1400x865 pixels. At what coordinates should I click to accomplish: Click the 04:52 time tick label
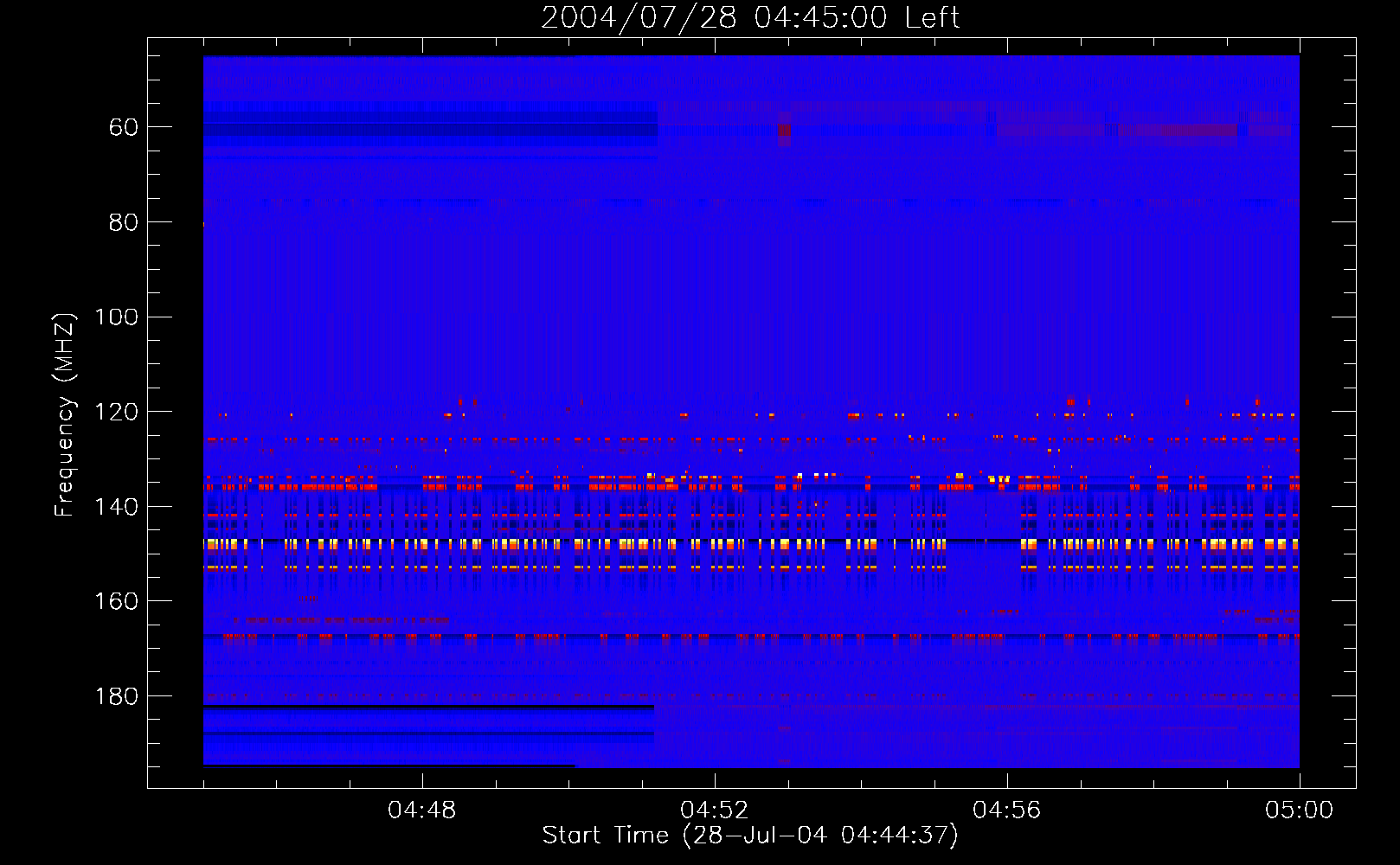point(715,811)
